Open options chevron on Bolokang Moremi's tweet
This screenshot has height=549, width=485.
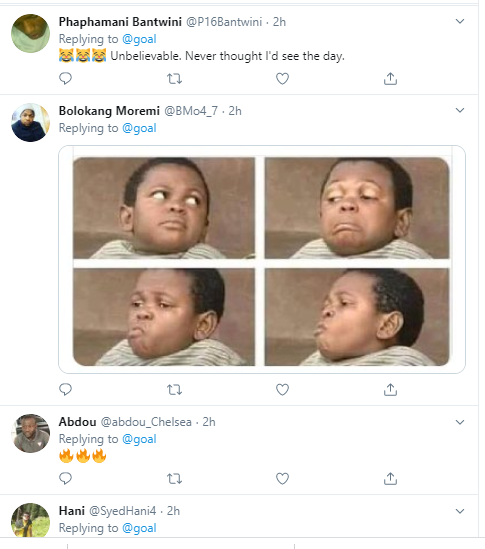460,110
